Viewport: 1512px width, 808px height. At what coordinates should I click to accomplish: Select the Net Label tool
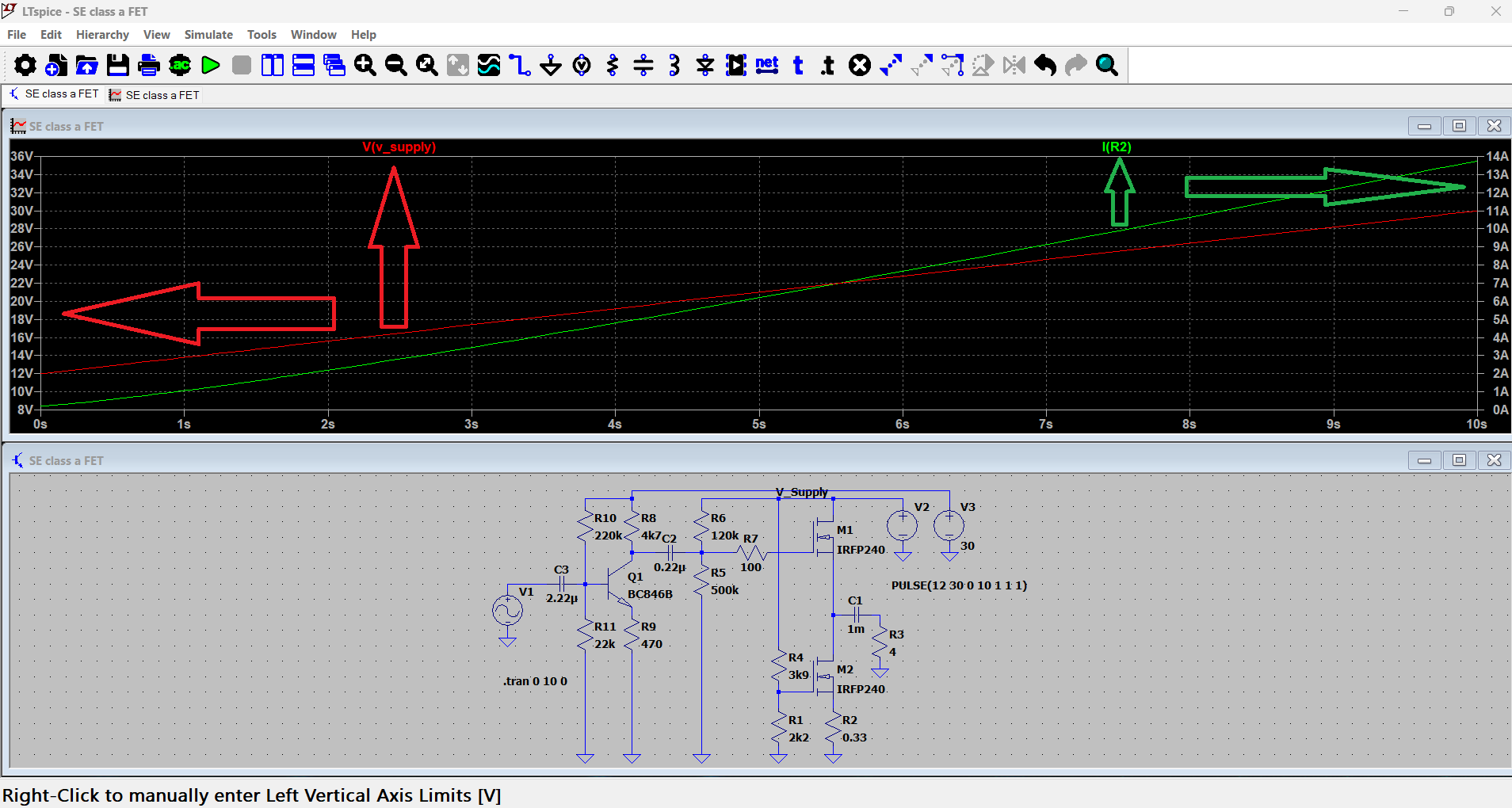(x=767, y=65)
